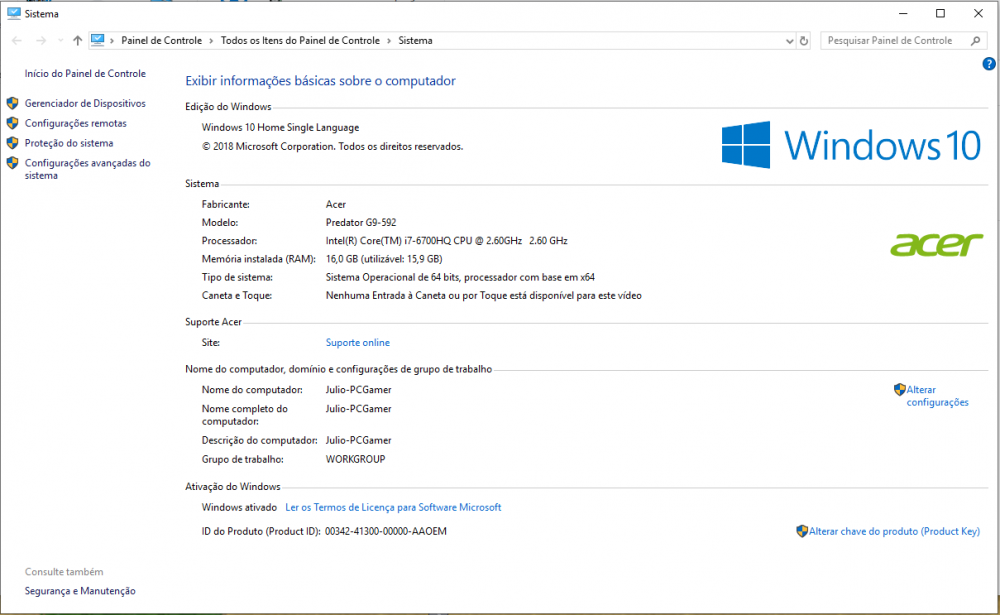Expand chevron after Painel de Controle breadcrumb
This screenshot has width=1000, height=615.
tap(211, 41)
